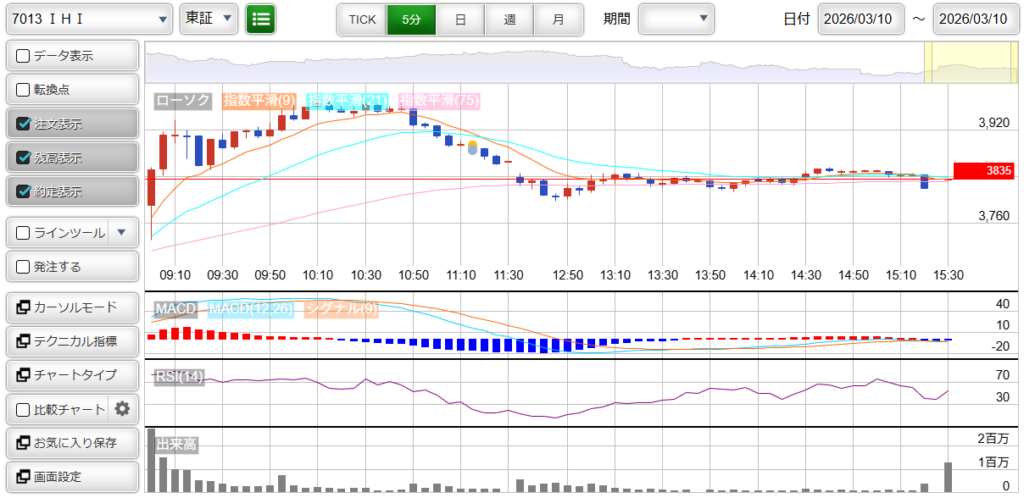This screenshot has height=498, width=1024.
Task: Disable the 注文表示 checkbox
Action: pos(24,124)
